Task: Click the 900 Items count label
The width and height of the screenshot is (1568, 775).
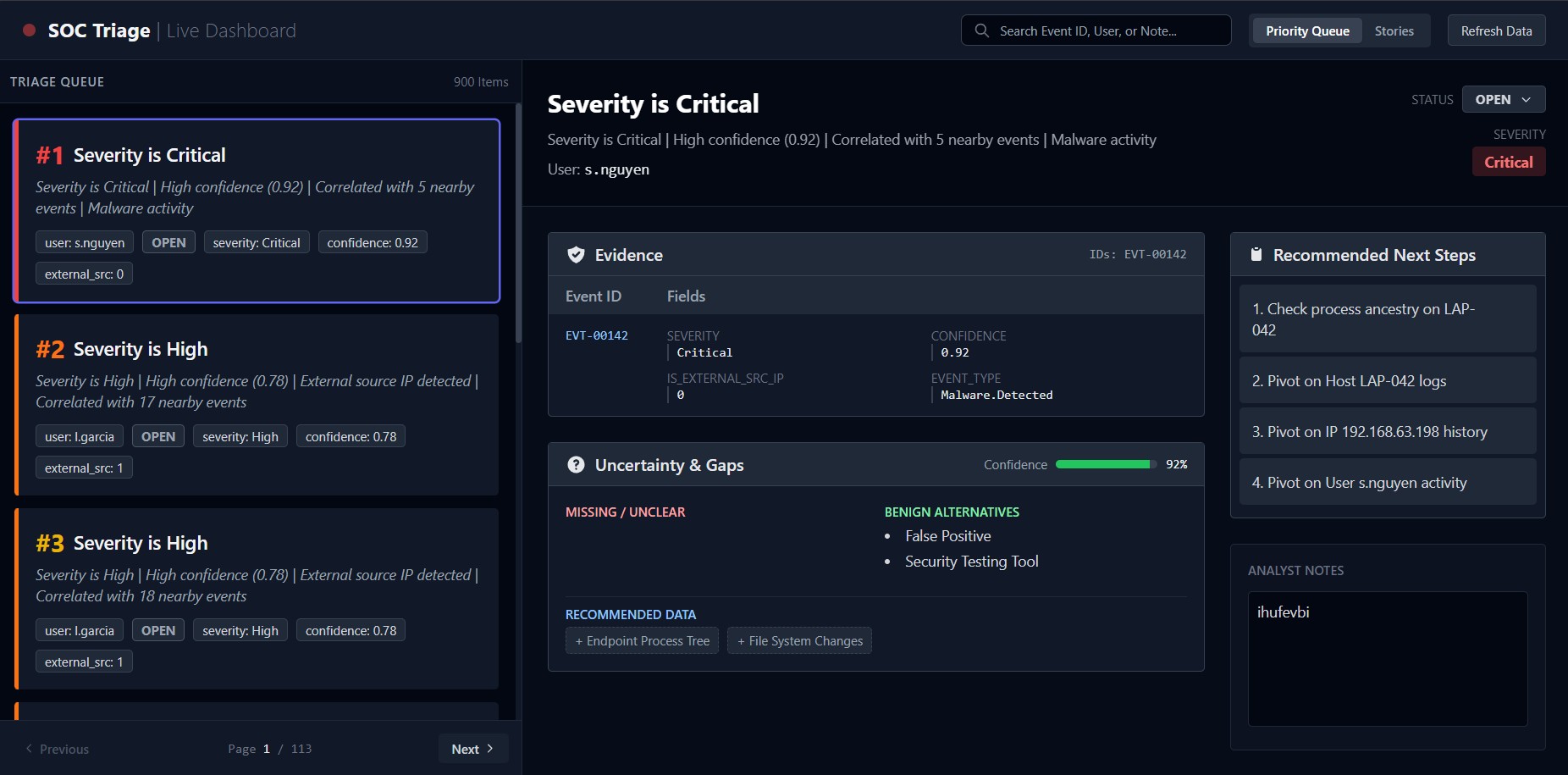Action: (481, 82)
